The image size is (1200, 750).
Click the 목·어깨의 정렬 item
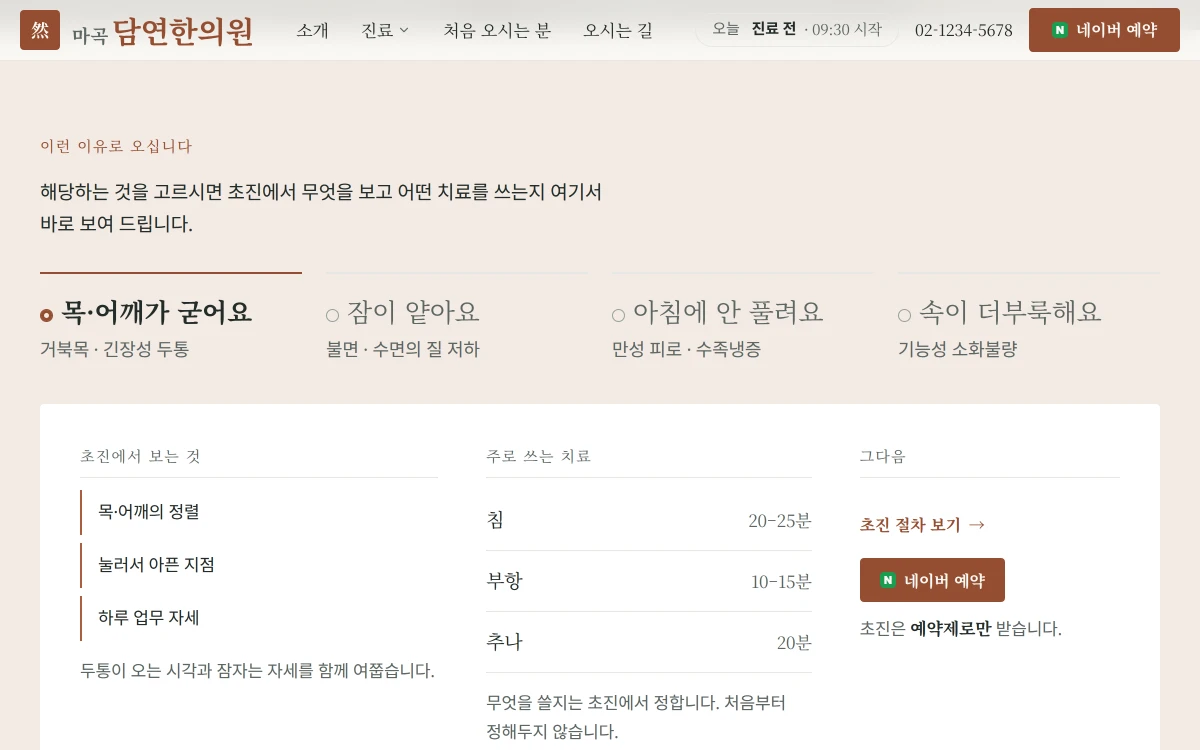click(x=259, y=512)
